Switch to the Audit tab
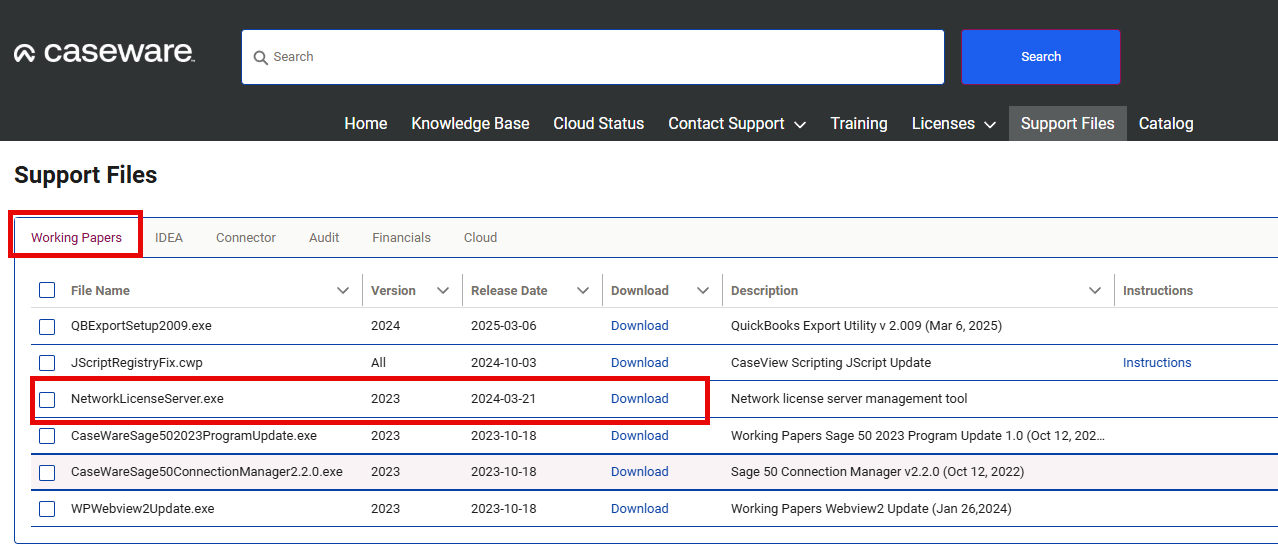 pos(324,238)
